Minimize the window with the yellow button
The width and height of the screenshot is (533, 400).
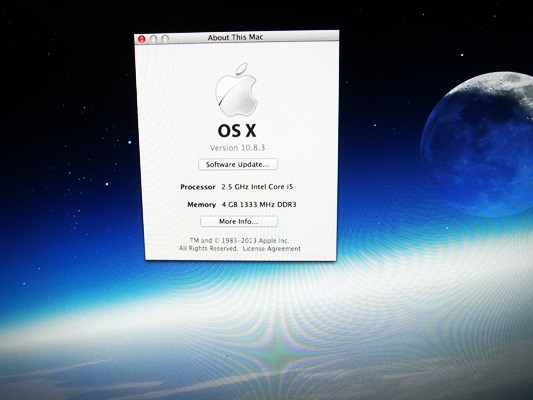click(153, 39)
